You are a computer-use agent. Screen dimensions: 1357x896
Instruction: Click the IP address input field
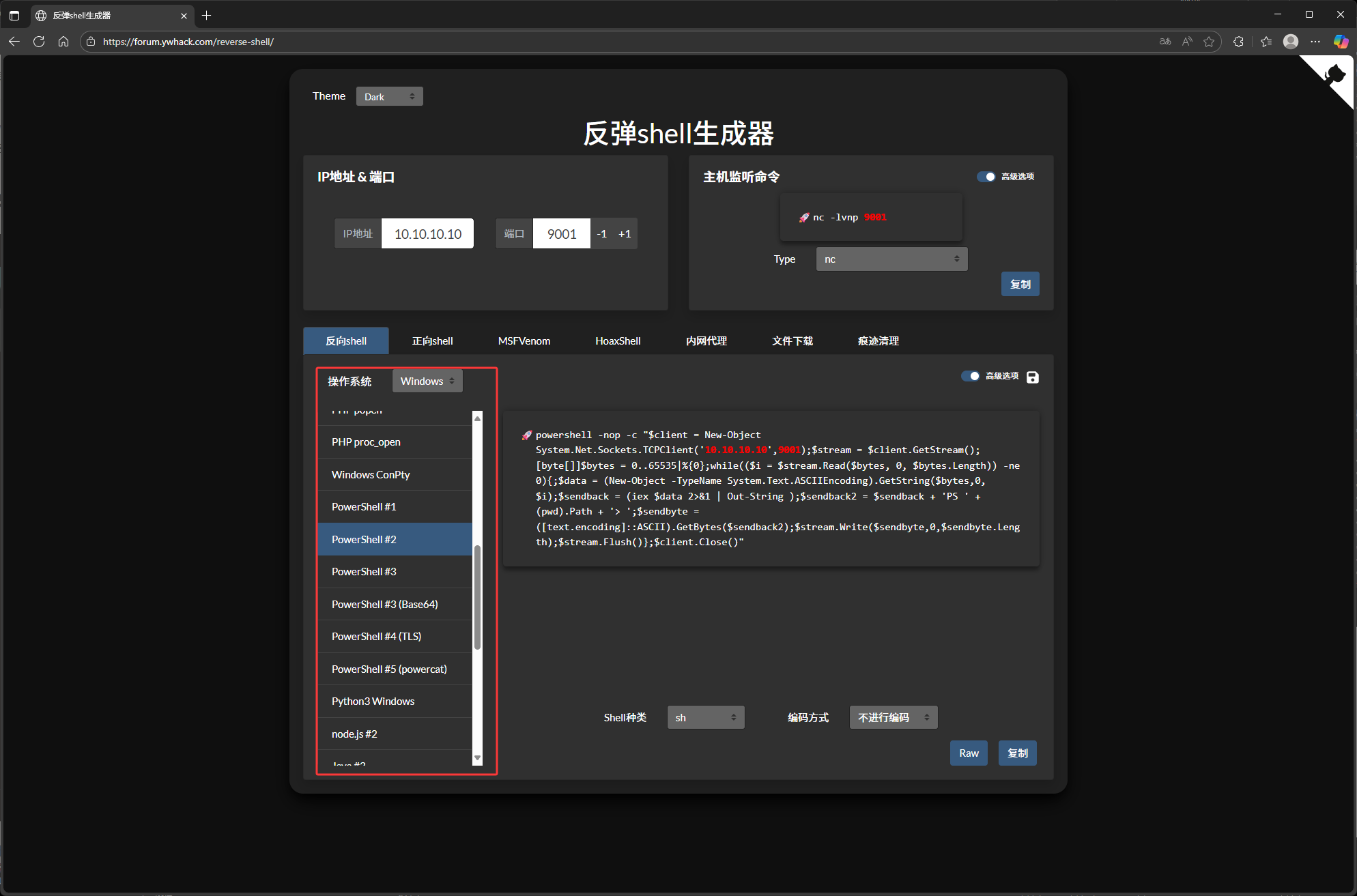427,233
